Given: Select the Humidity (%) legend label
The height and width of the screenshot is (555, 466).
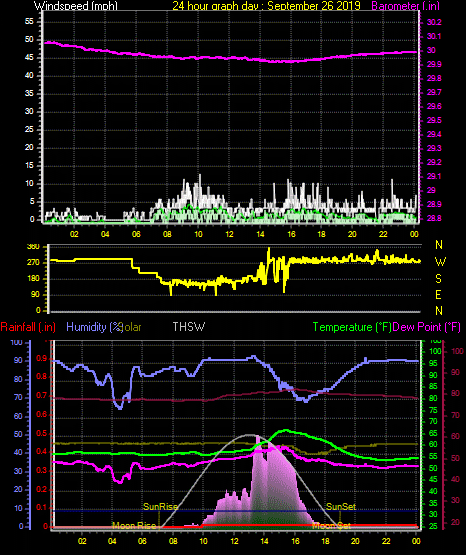Looking at the screenshot, I should [94, 327].
